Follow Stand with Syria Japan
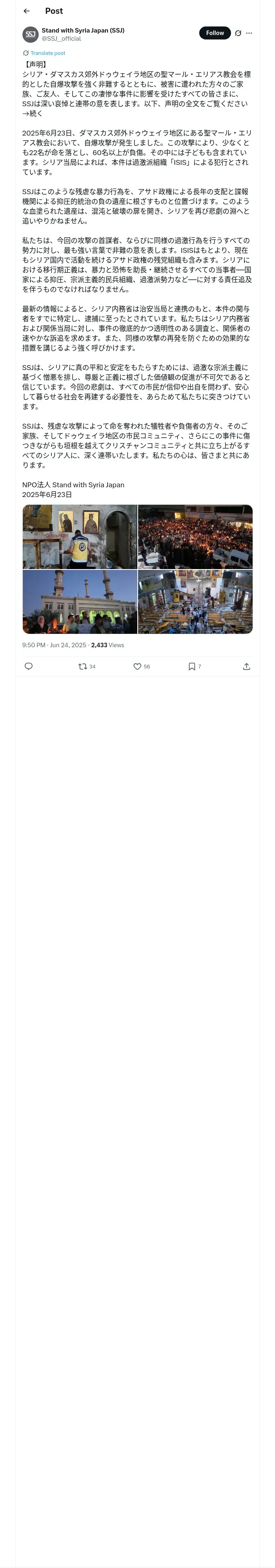The width and height of the screenshot is (275, 1568). click(x=215, y=33)
